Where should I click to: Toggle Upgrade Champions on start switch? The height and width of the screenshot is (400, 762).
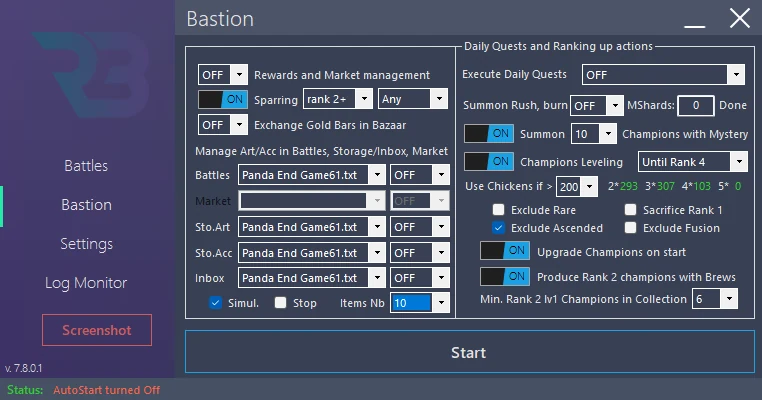click(505, 251)
